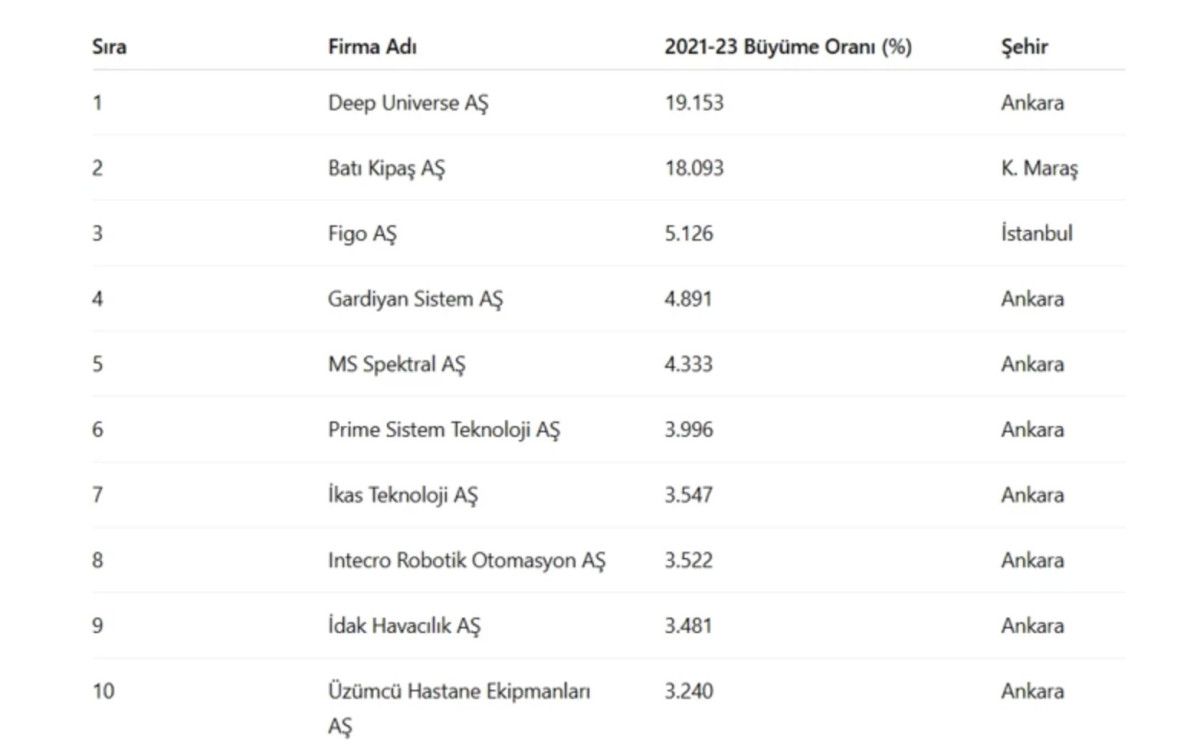Click the 19.153 growth rate value
This screenshot has width=1200, height=748.
click(x=693, y=103)
